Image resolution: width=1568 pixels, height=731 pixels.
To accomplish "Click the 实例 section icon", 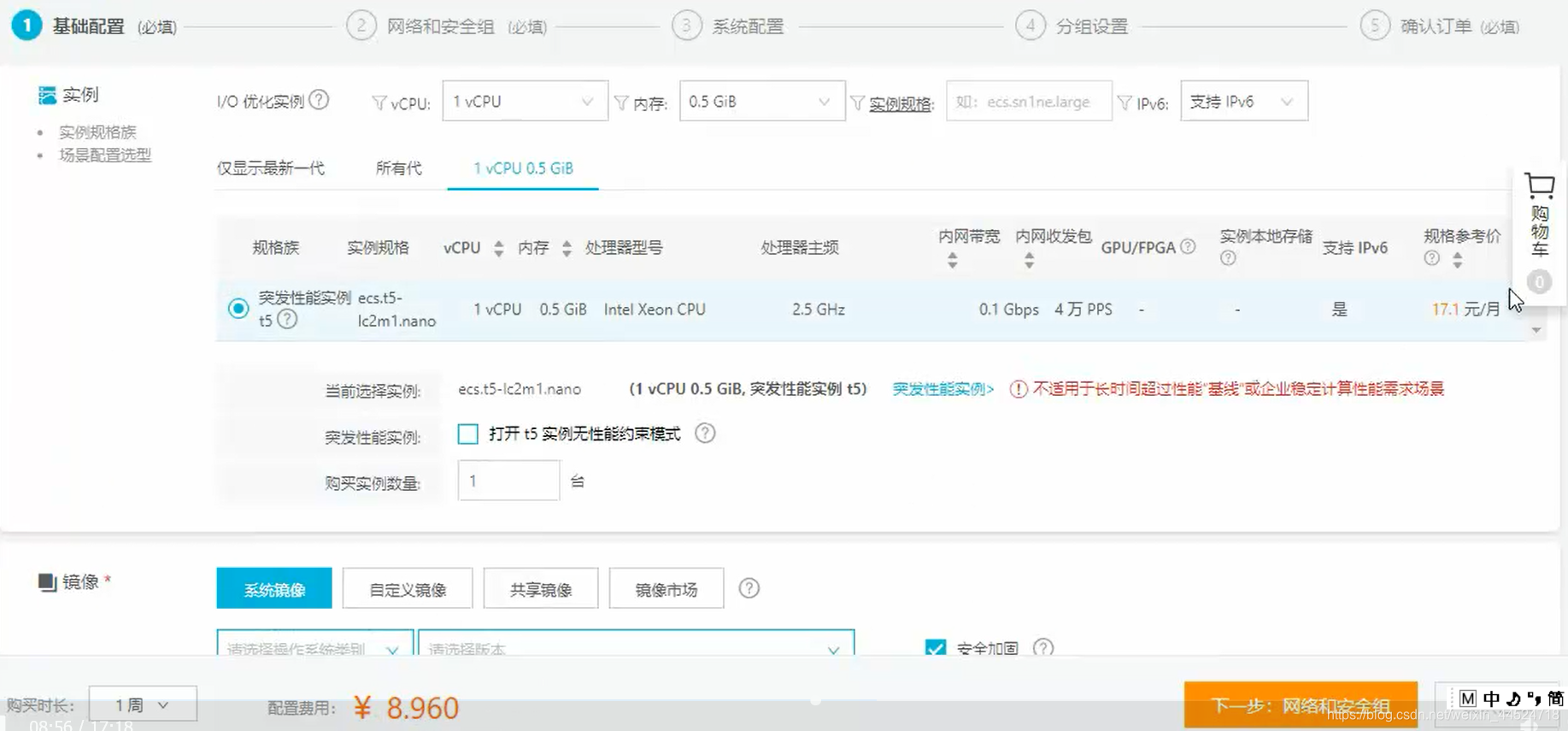I will tap(47, 95).
